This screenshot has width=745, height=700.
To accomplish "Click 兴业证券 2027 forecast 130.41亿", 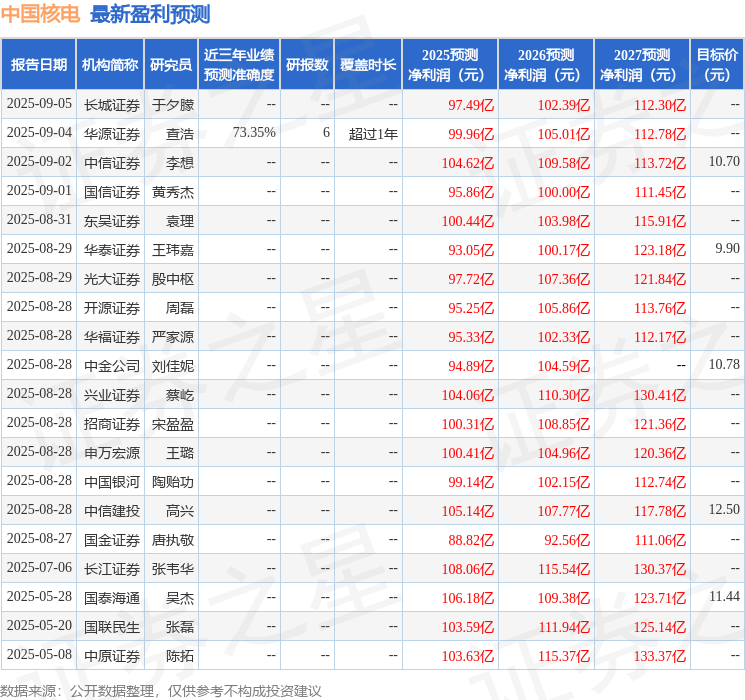I will click(660, 395).
